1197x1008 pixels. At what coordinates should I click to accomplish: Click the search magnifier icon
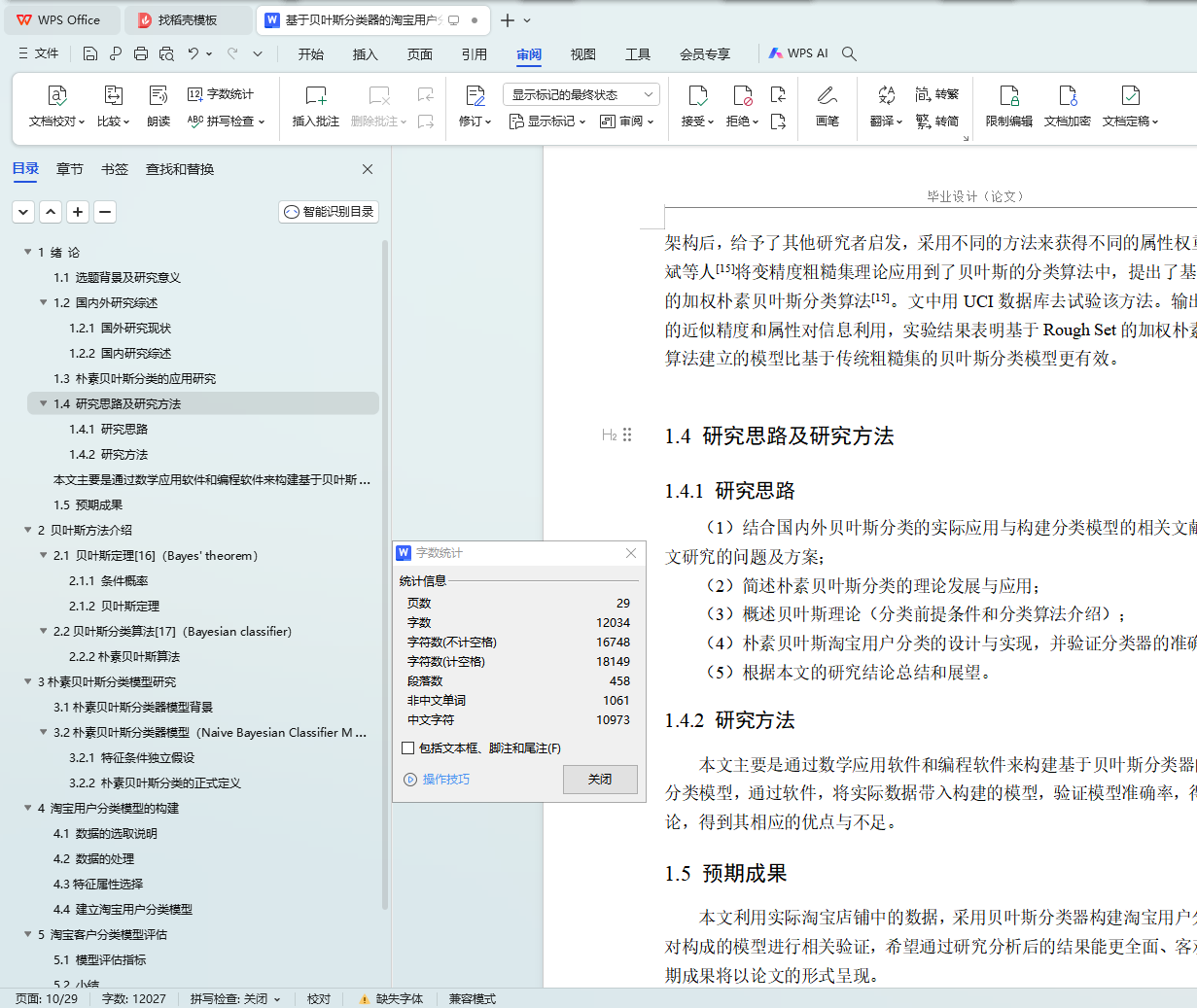pyautogui.click(x=849, y=53)
